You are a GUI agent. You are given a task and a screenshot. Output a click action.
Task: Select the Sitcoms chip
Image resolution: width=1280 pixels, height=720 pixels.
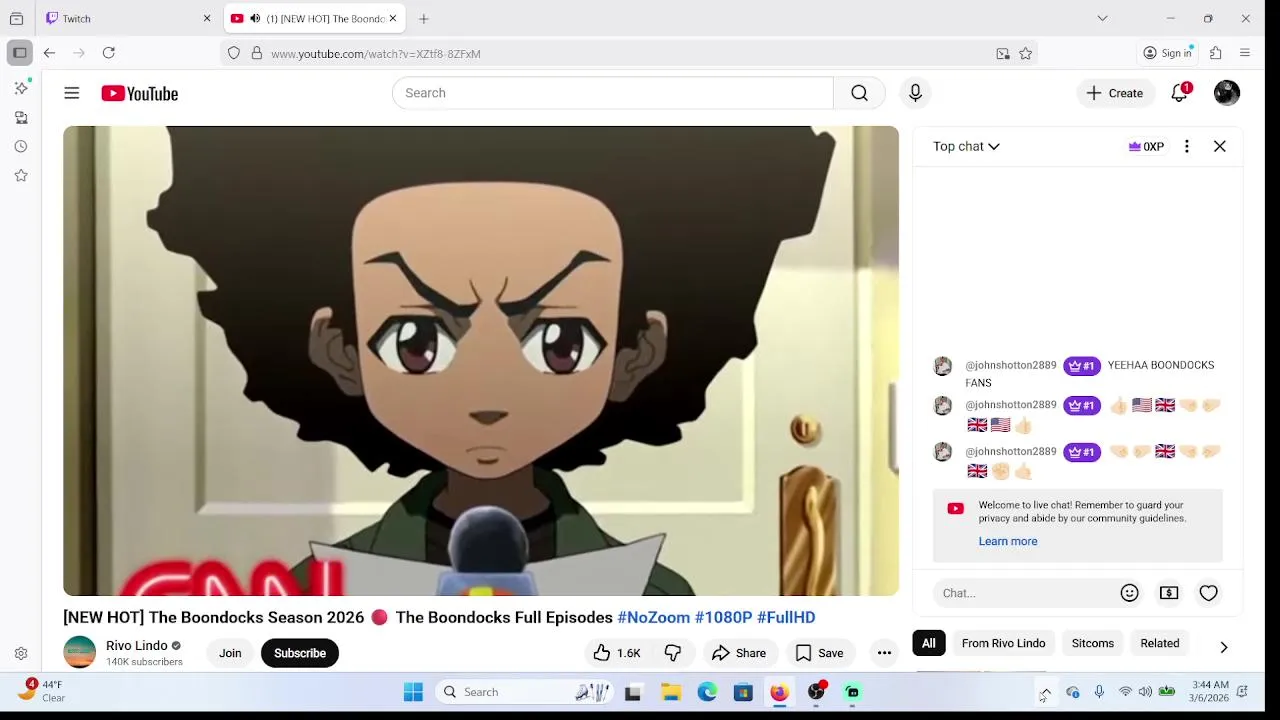click(1093, 643)
